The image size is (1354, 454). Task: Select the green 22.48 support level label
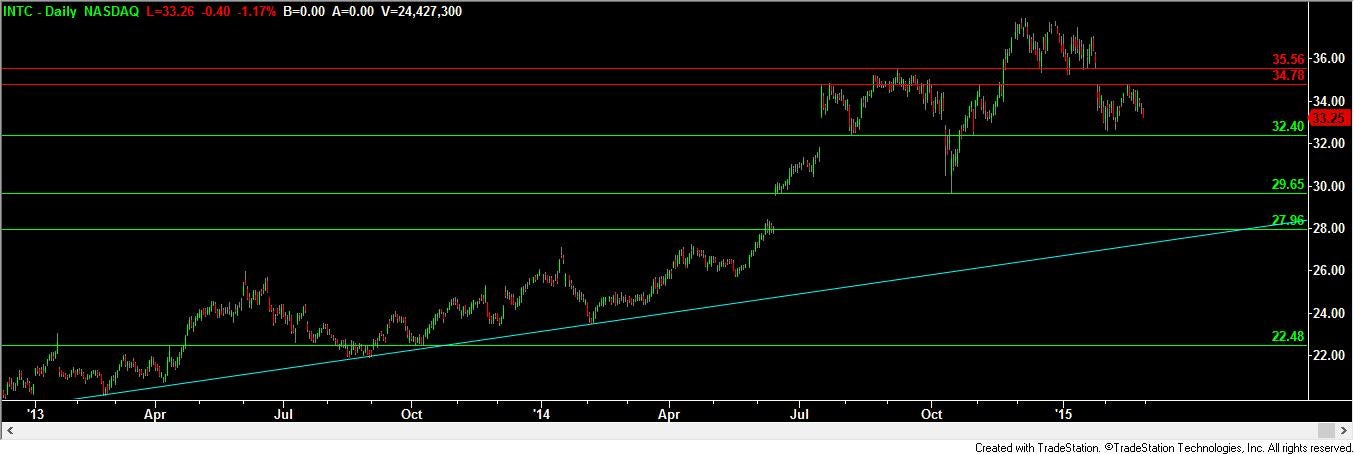pos(1288,337)
